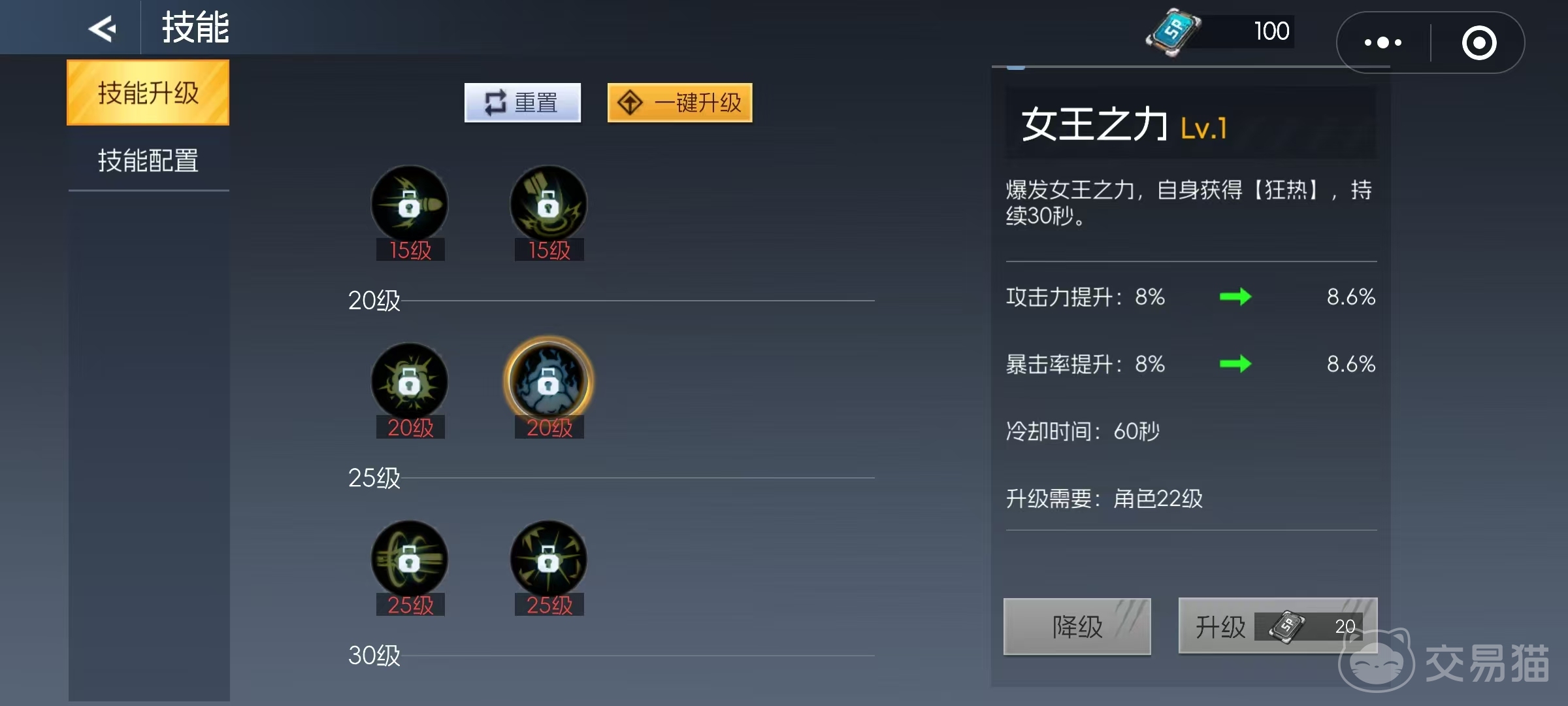The image size is (1568, 706).
Task: Click the 升级 upgrade button costing 20
Action: coord(1278,626)
